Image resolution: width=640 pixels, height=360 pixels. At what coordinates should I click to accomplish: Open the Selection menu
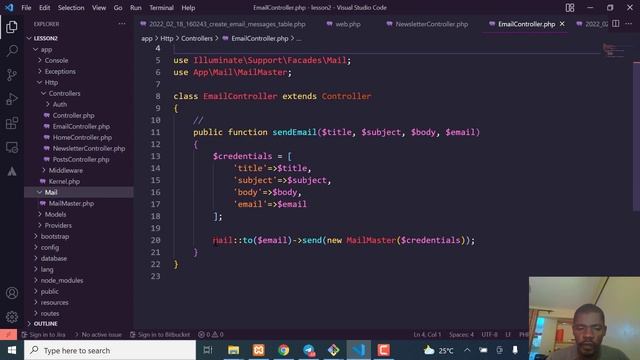[x=71, y=7]
